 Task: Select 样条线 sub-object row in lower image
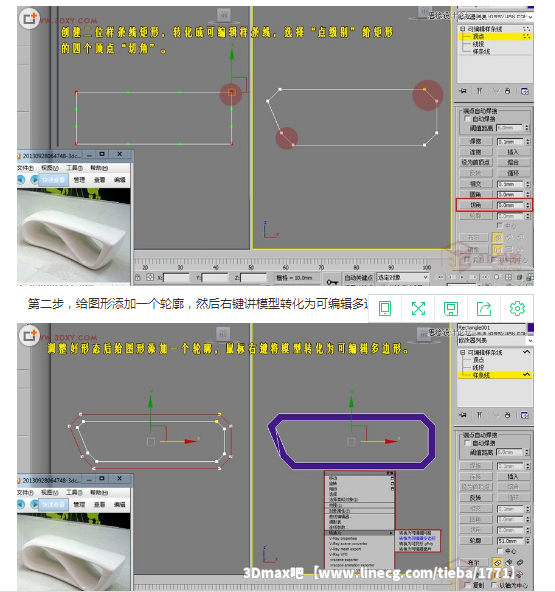495,375
